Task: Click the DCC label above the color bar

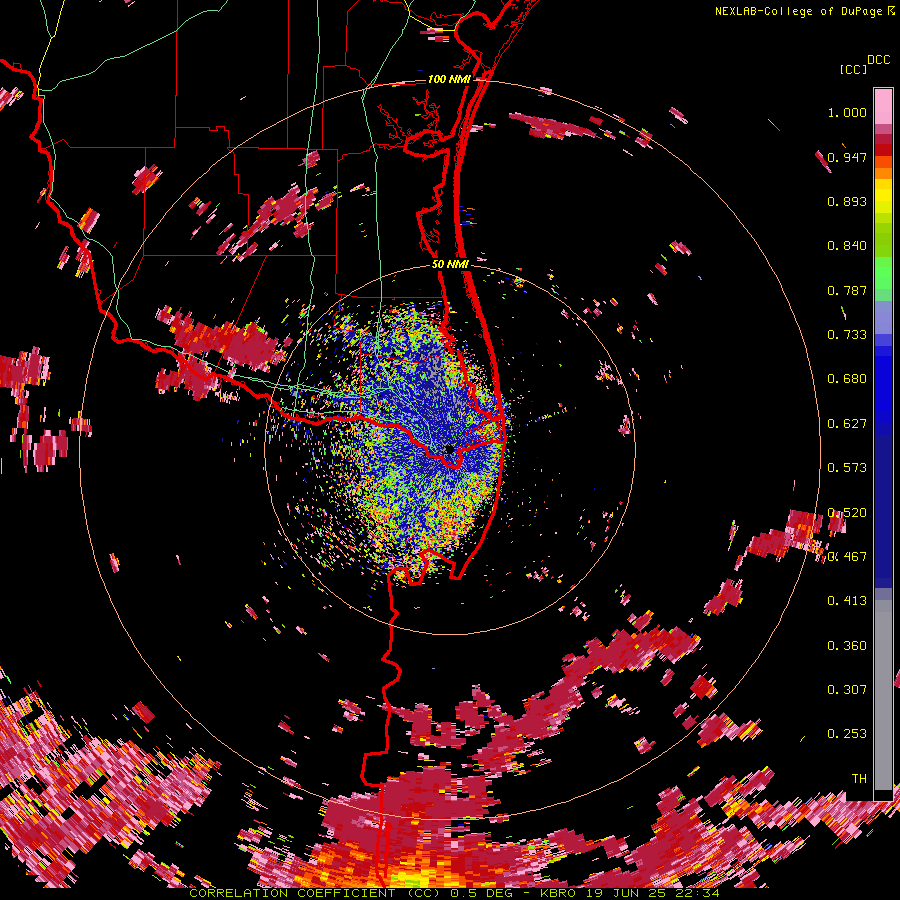Action: pyautogui.click(x=878, y=60)
